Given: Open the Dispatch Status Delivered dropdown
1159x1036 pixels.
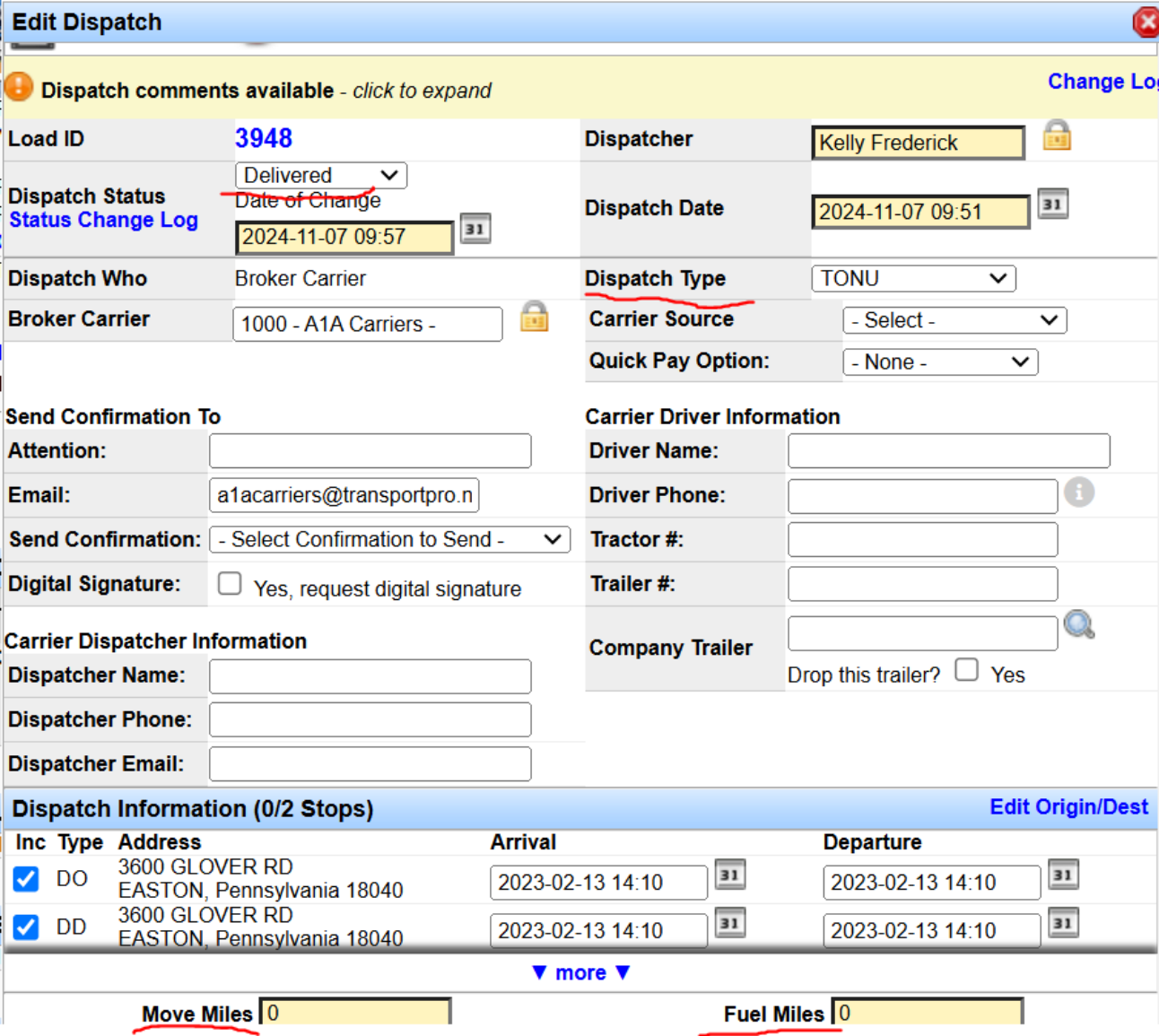Looking at the screenshot, I should click(321, 175).
